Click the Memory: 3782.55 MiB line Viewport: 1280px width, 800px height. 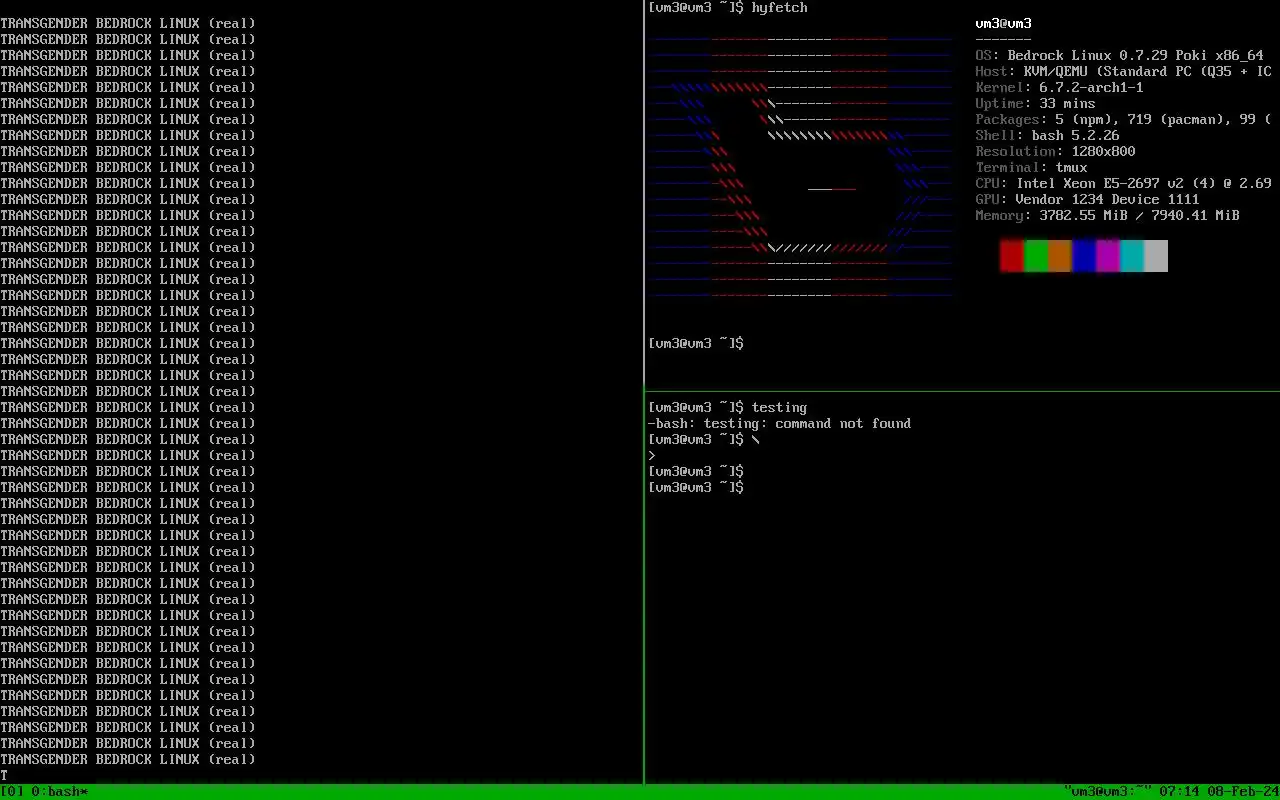[1108, 216]
